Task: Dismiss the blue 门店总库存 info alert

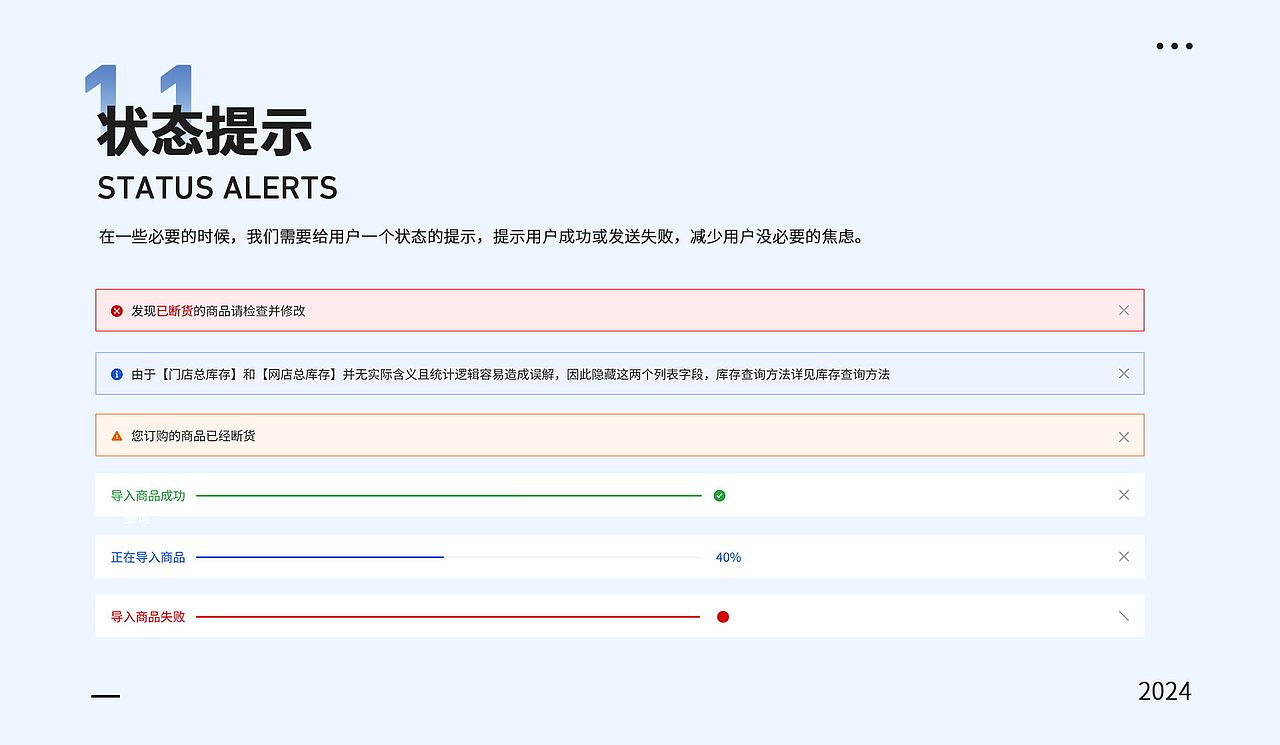Action: pyautogui.click(x=1124, y=374)
